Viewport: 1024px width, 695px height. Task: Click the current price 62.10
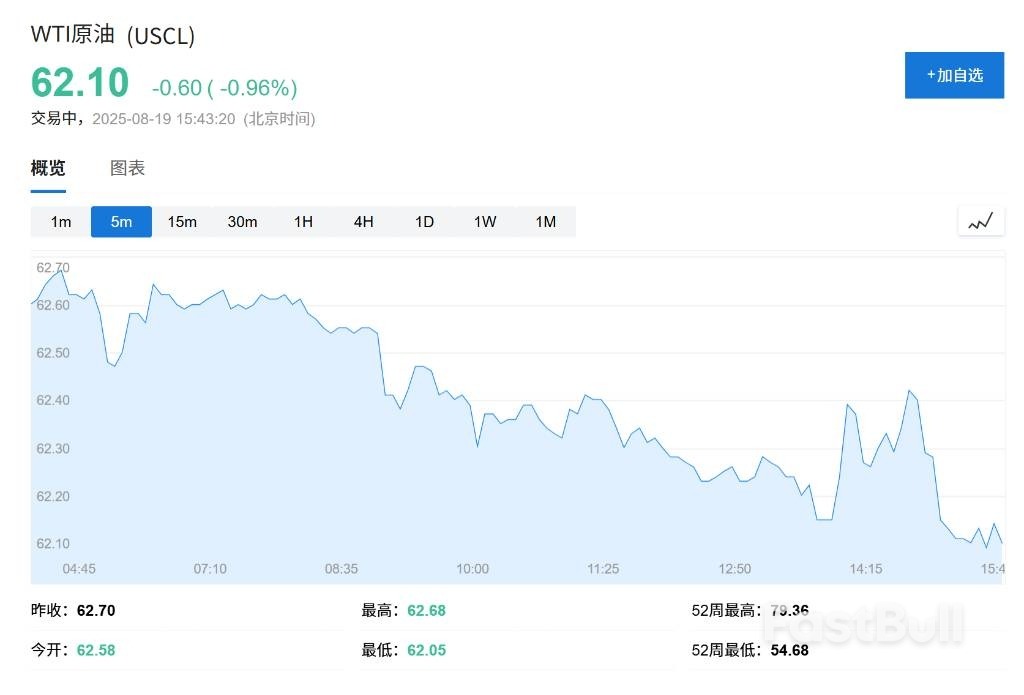(x=78, y=83)
